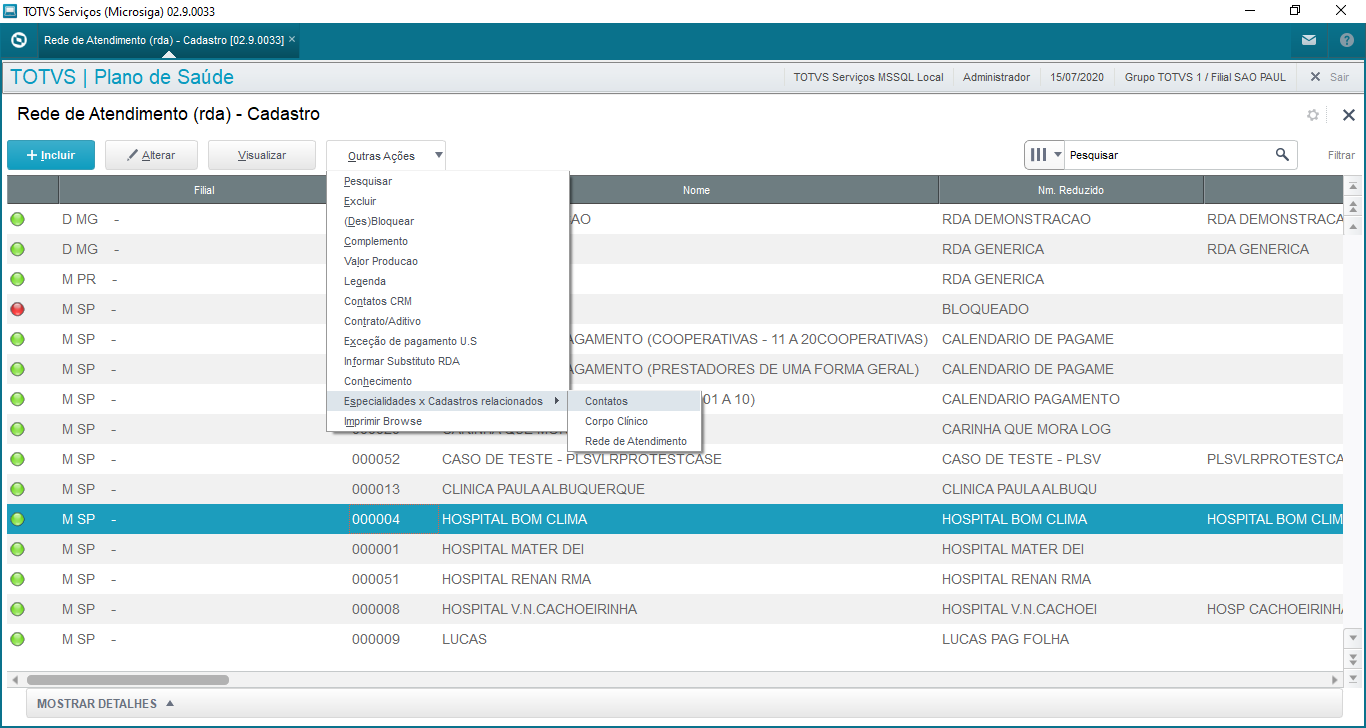Close the Rede de Atendimento tab
The width and height of the screenshot is (1366, 728).
point(292,40)
